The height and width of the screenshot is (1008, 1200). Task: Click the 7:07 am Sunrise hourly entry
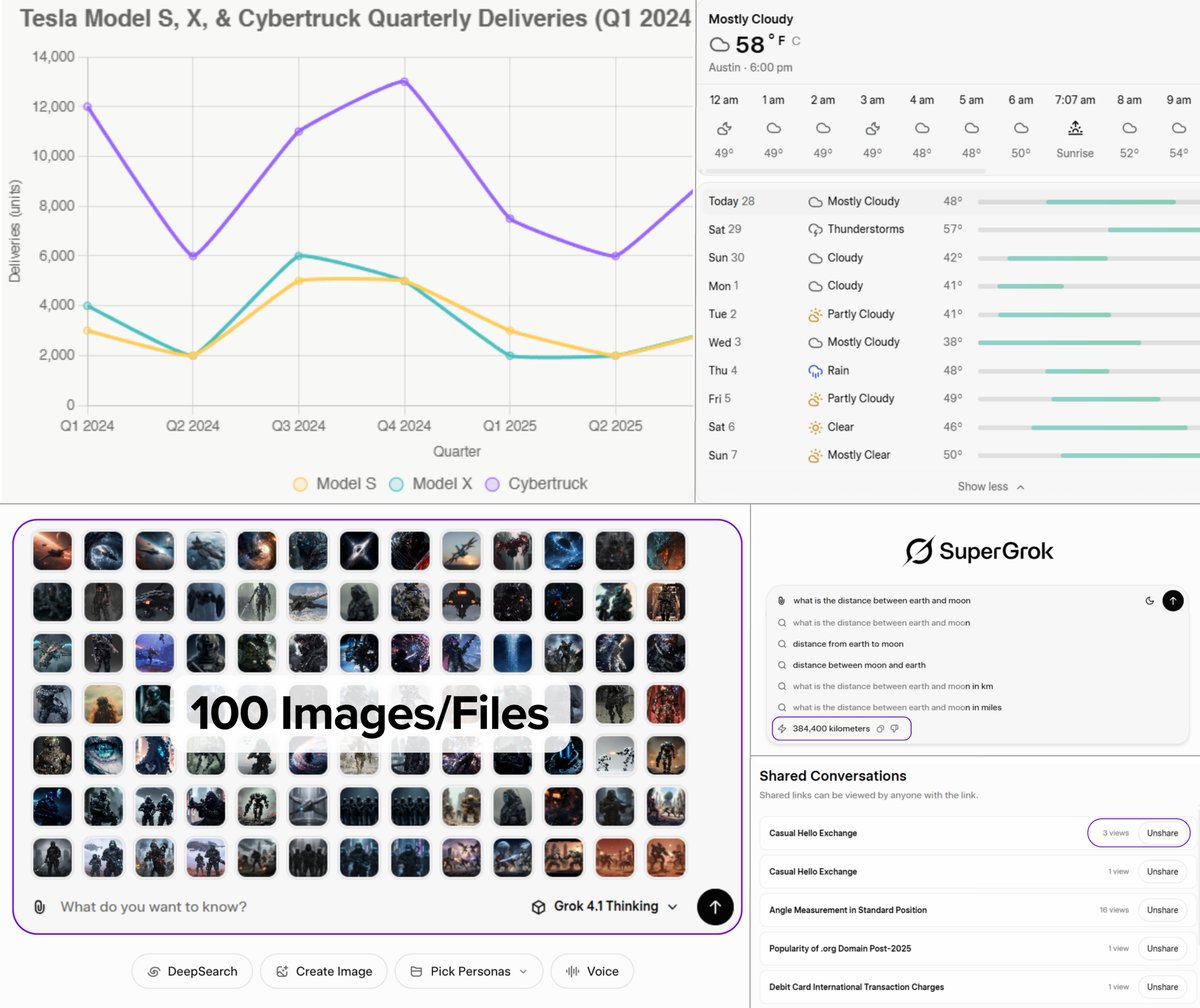[x=1074, y=127]
